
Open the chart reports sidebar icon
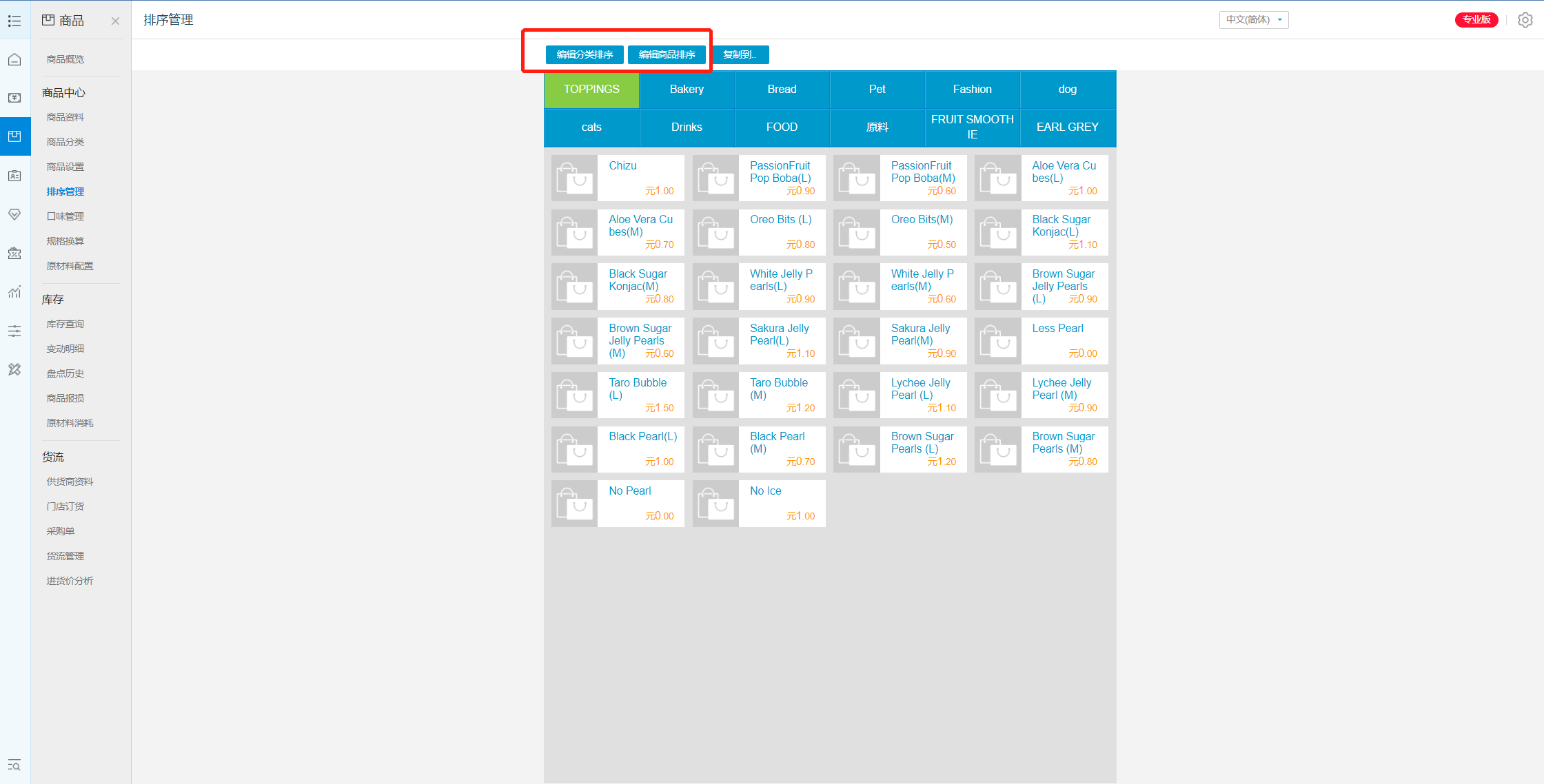pyautogui.click(x=14, y=292)
